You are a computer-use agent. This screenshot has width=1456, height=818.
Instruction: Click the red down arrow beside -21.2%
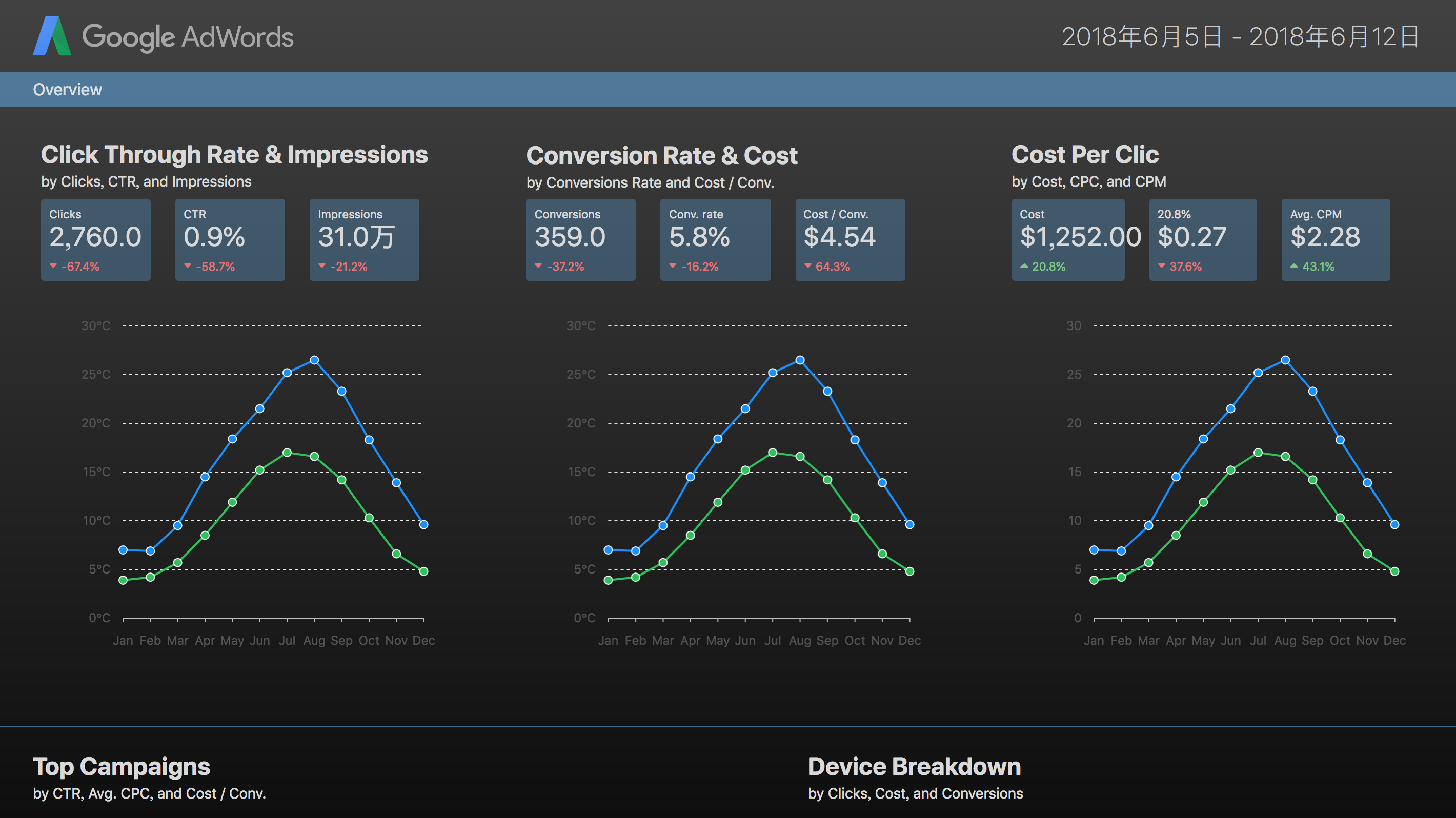(x=321, y=266)
